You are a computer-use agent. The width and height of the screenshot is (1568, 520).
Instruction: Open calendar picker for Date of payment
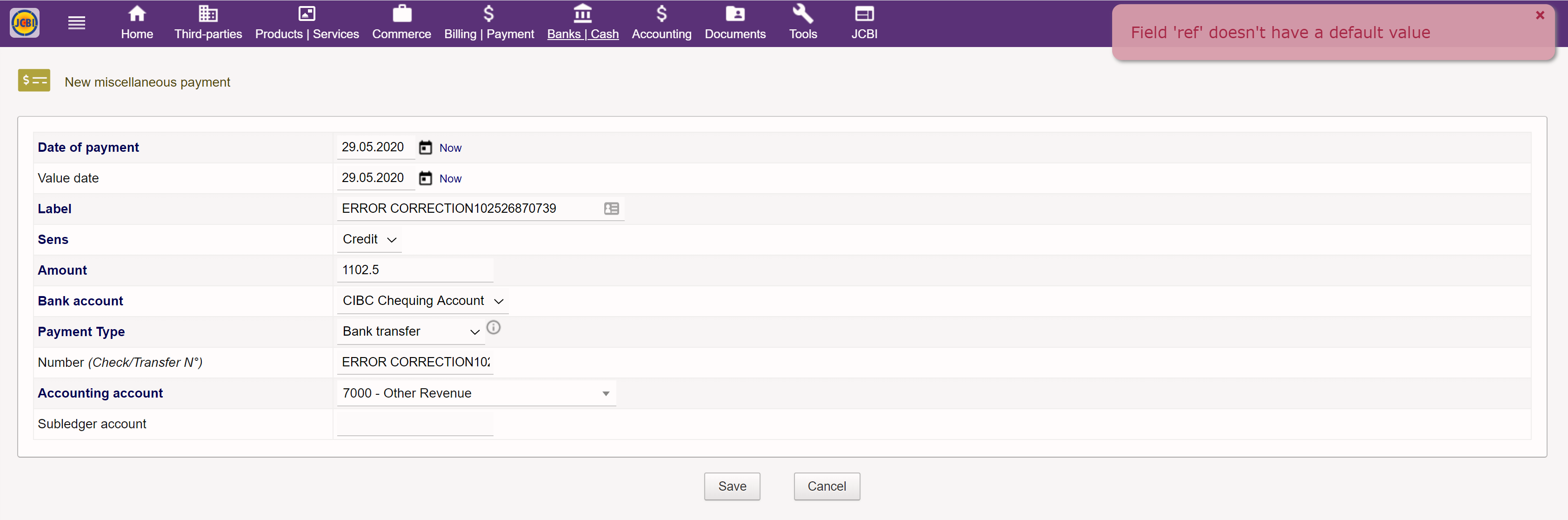point(425,148)
